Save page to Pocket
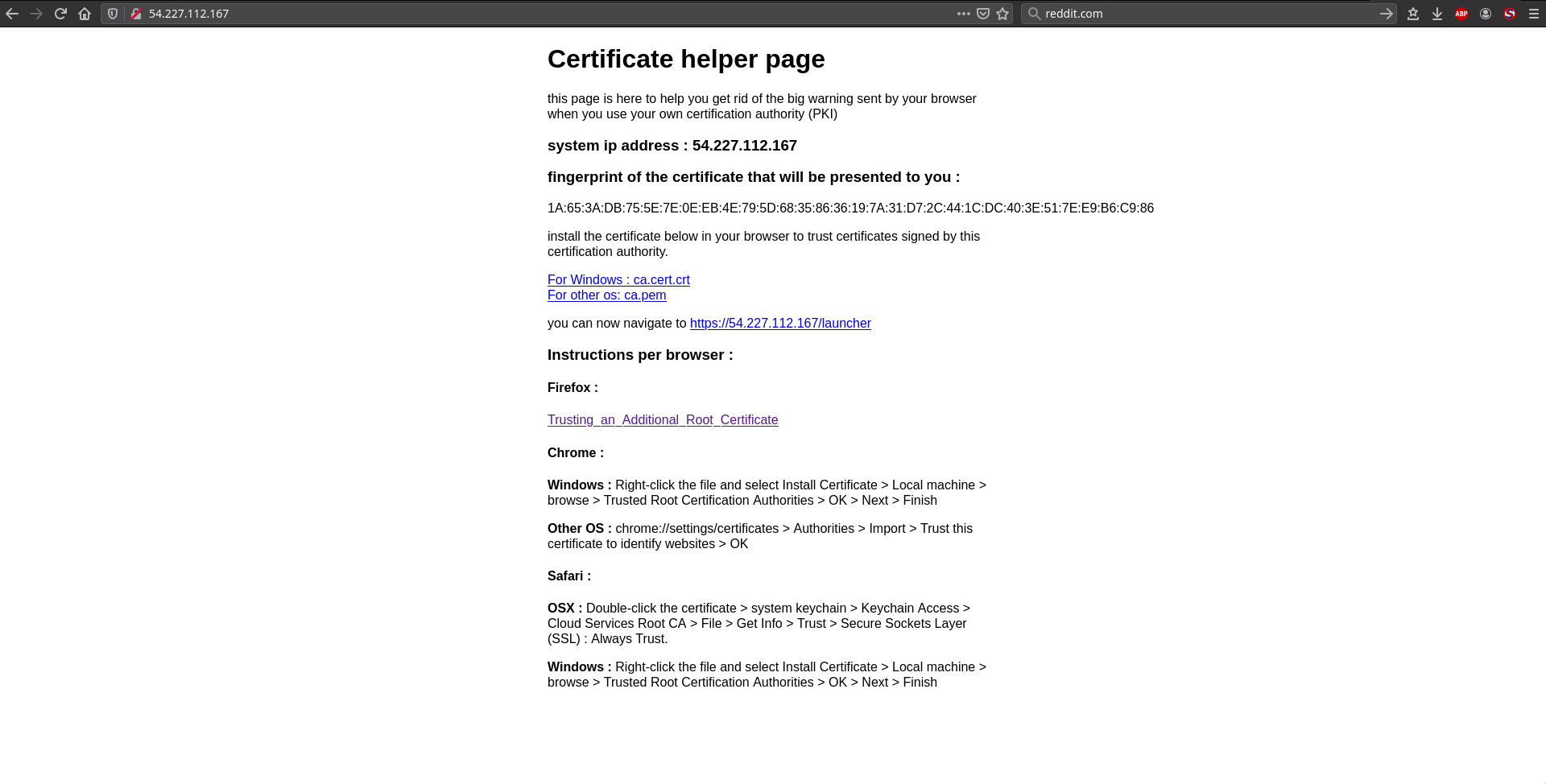Screen dimensions: 1546x784 point(983,14)
